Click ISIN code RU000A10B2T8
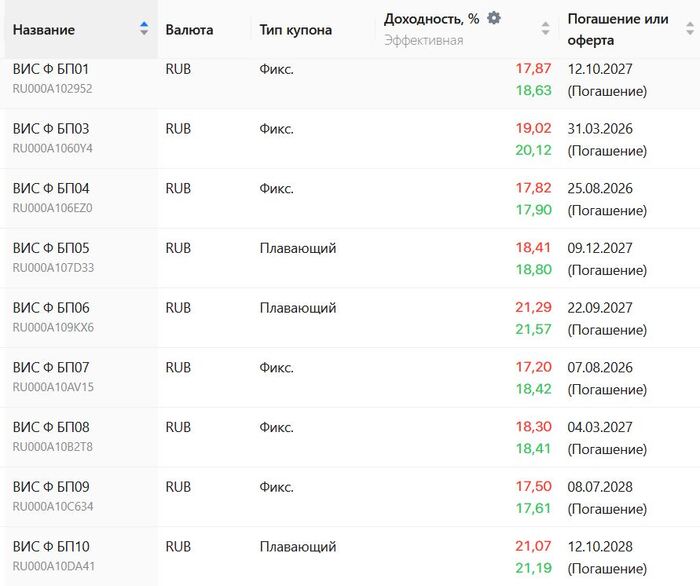The height and width of the screenshot is (586, 700). pos(53,447)
